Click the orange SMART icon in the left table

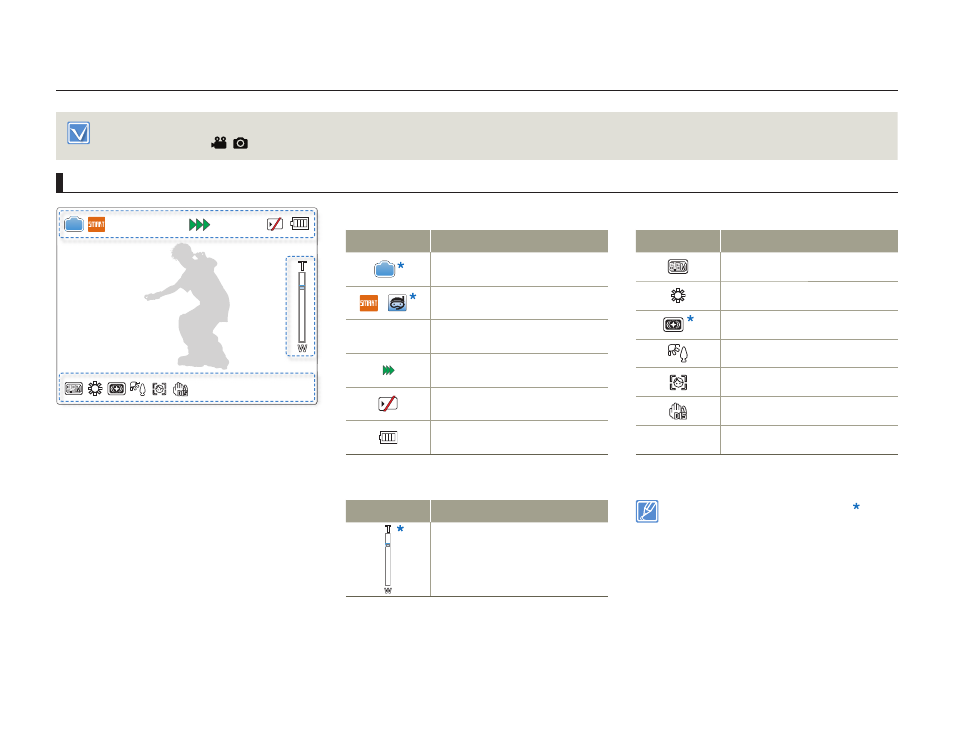point(369,303)
